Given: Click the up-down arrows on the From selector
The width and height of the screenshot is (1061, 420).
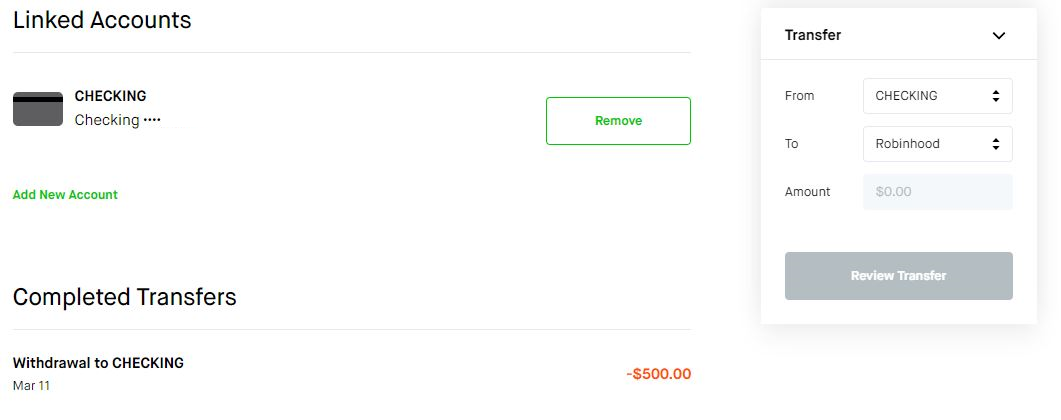Looking at the screenshot, I should click(x=995, y=96).
